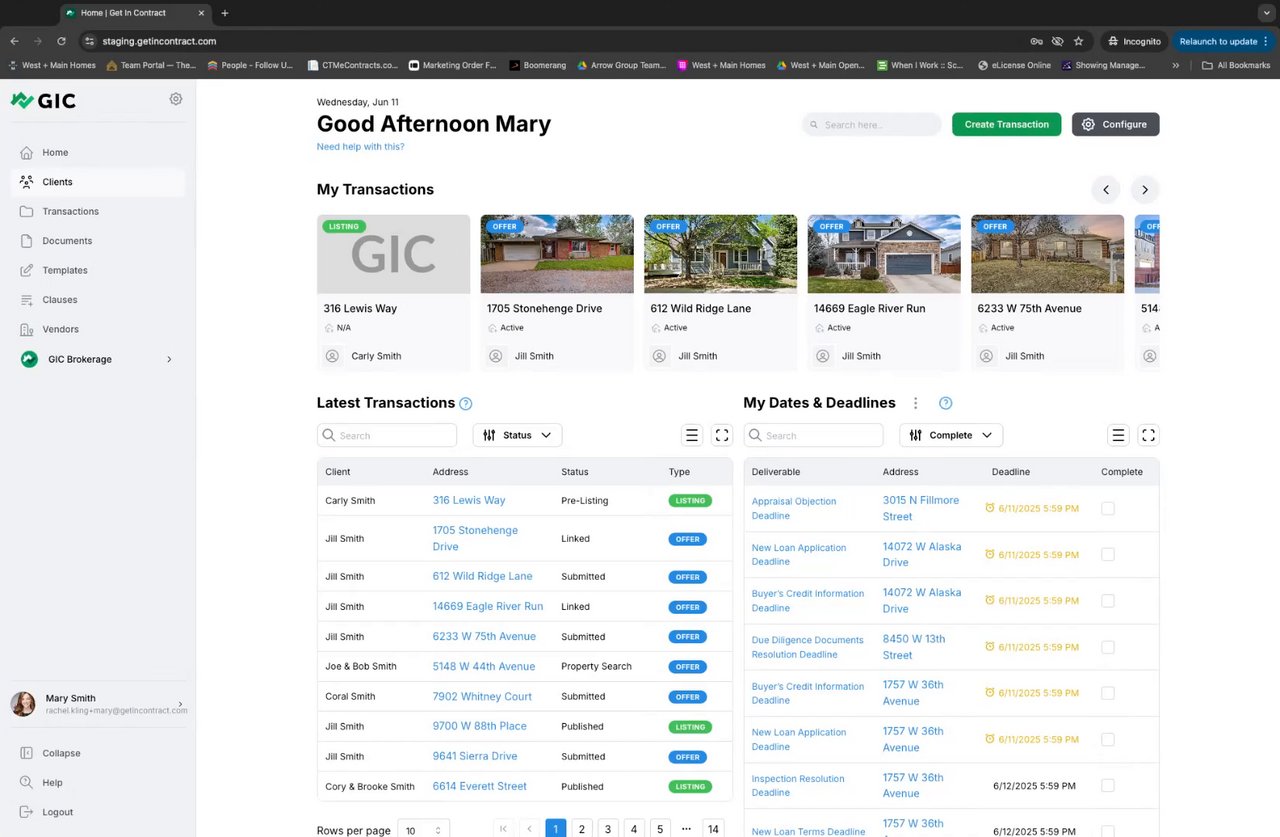Open 3015 N Fillmore Street link
Image resolution: width=1280 pixels, height=837 pixels.
[x=921, y=508]
